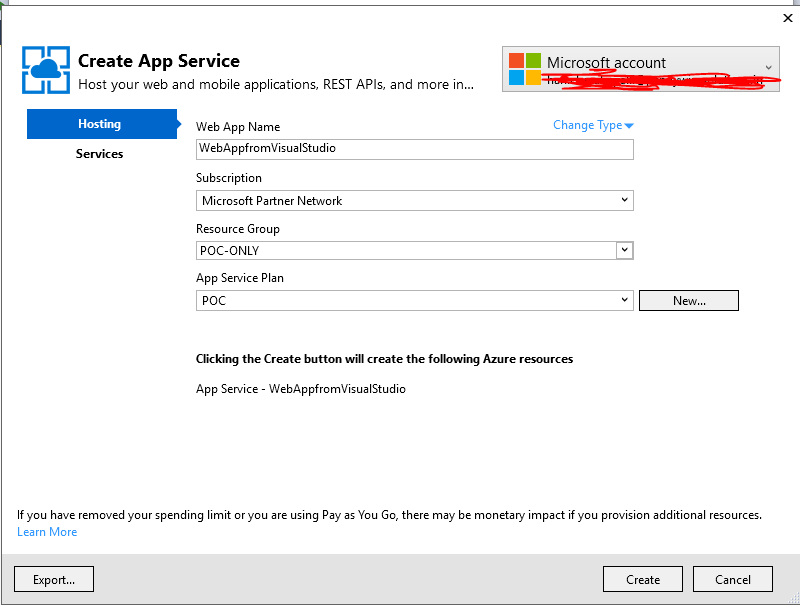Expand the Subscription dropdown
The image size is (800, 605).
(415, 200)
